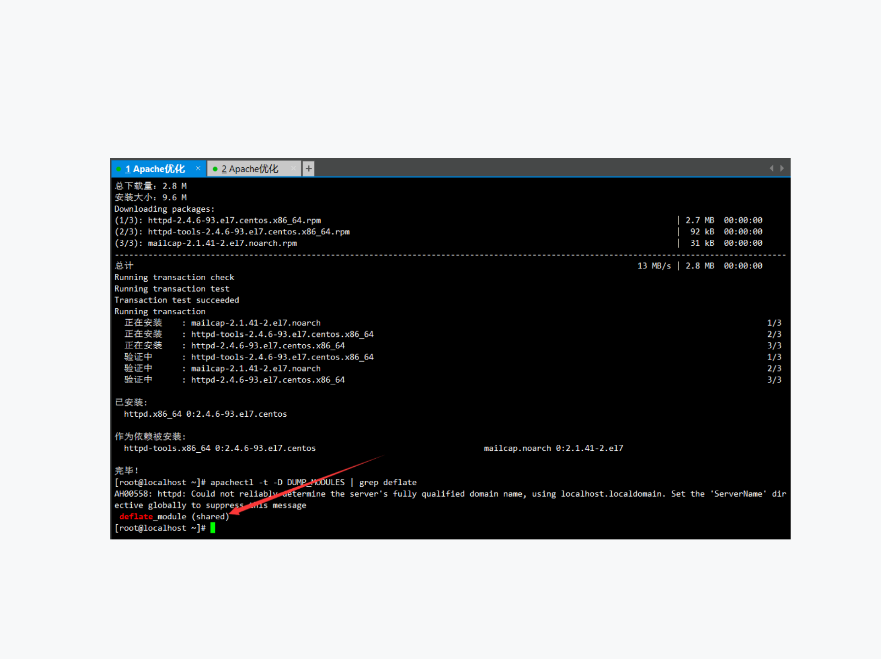The width and height of the screenshot is (881, 659).
Task: Click 'httpd-tools.x86_64 0:2.4.6-93.el7.centos' dependency entry
Action: [220, 448]
